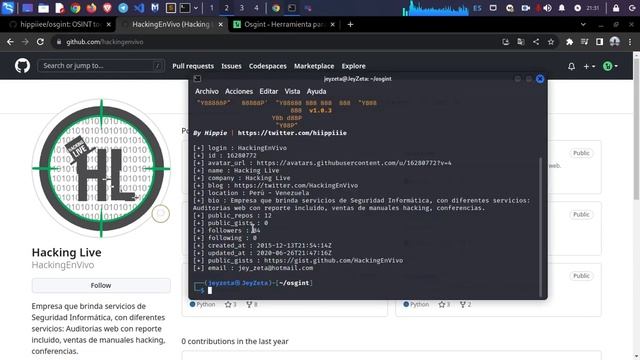The width and height of the screenshot is (640, 360).
Task: Expand the terminal launcher dropdown arrow
Action: pyautogui.click(x=196, y=8)
